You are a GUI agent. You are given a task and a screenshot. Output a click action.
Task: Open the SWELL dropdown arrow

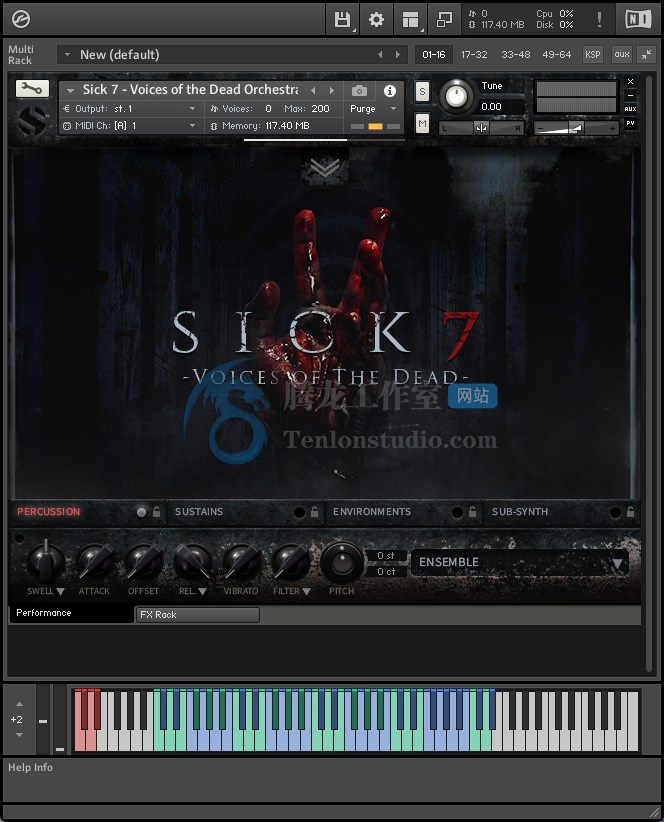coord(61,591)
